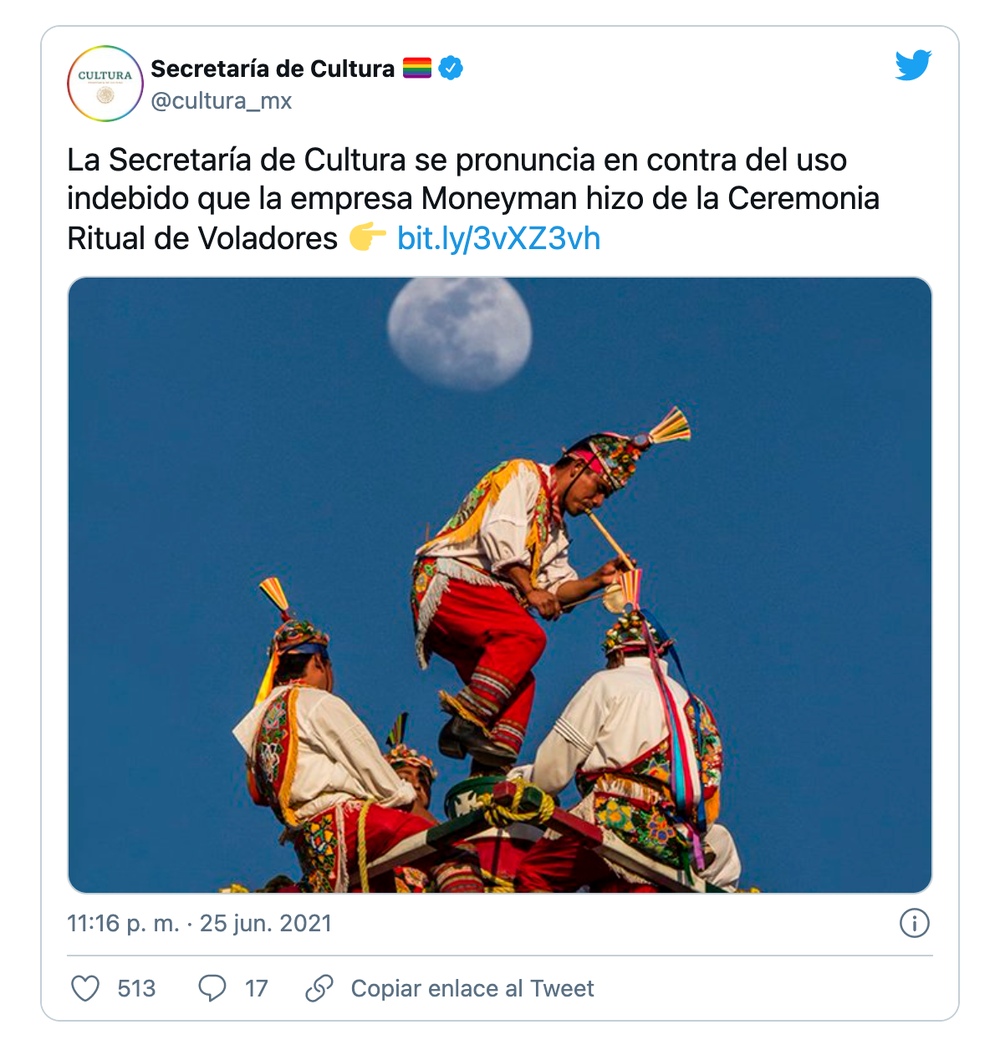
Task: Open the Secretaría de Cultura profile avatar
Action: (105, 84)
